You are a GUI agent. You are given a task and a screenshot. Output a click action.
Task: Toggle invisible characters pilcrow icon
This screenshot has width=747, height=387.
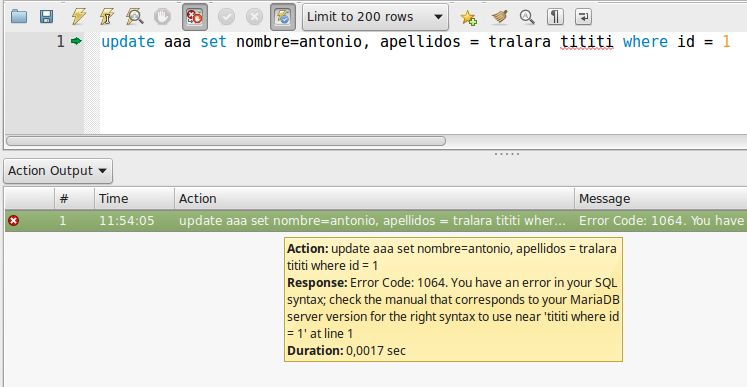[x=555, y=17]
